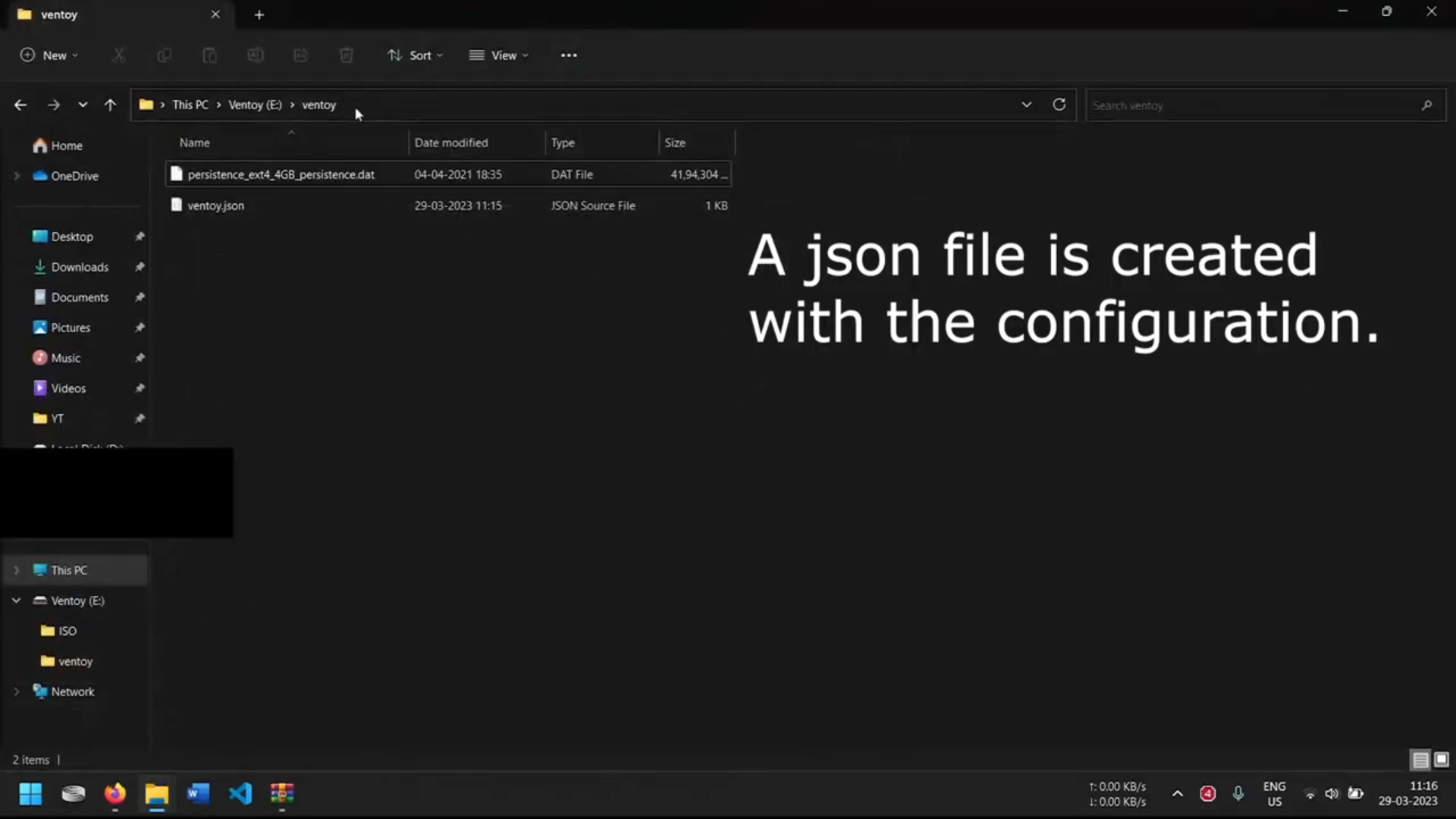
Task: Open the Sort menu
Action: click(414, 55)
